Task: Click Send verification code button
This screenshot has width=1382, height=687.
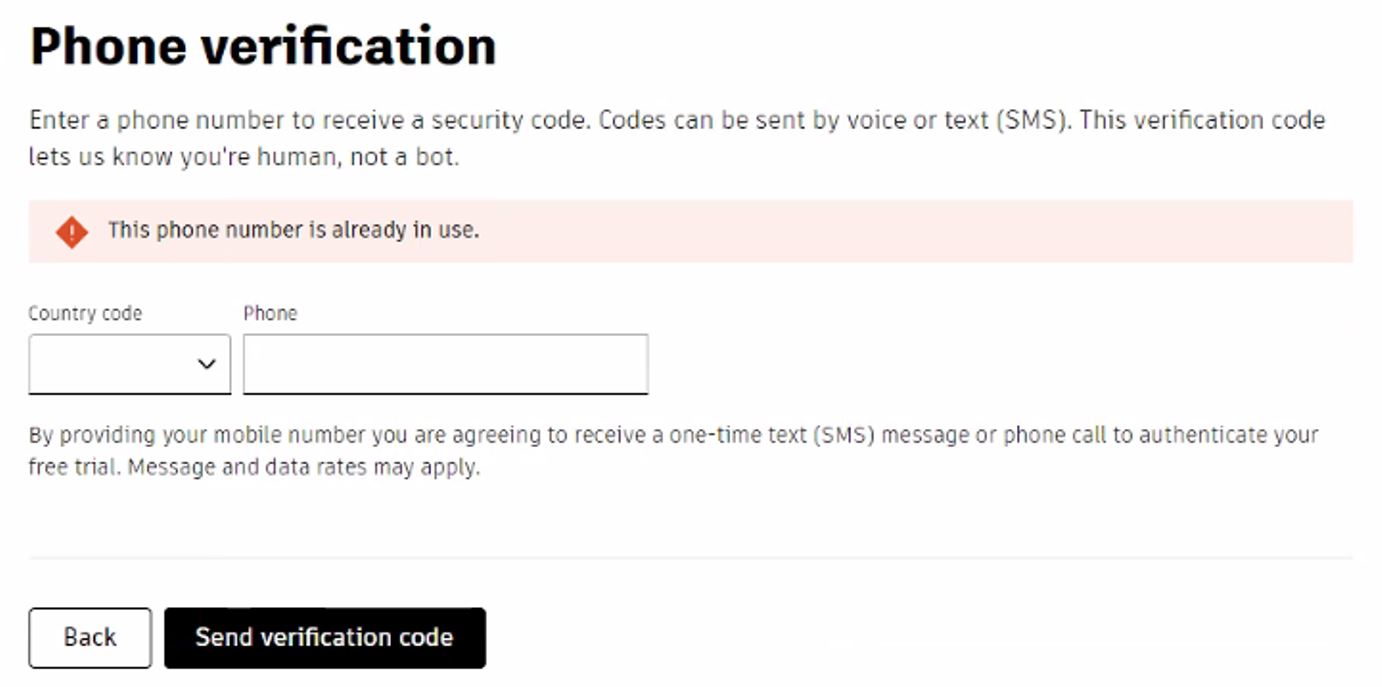Action: [x=324, y=637]
